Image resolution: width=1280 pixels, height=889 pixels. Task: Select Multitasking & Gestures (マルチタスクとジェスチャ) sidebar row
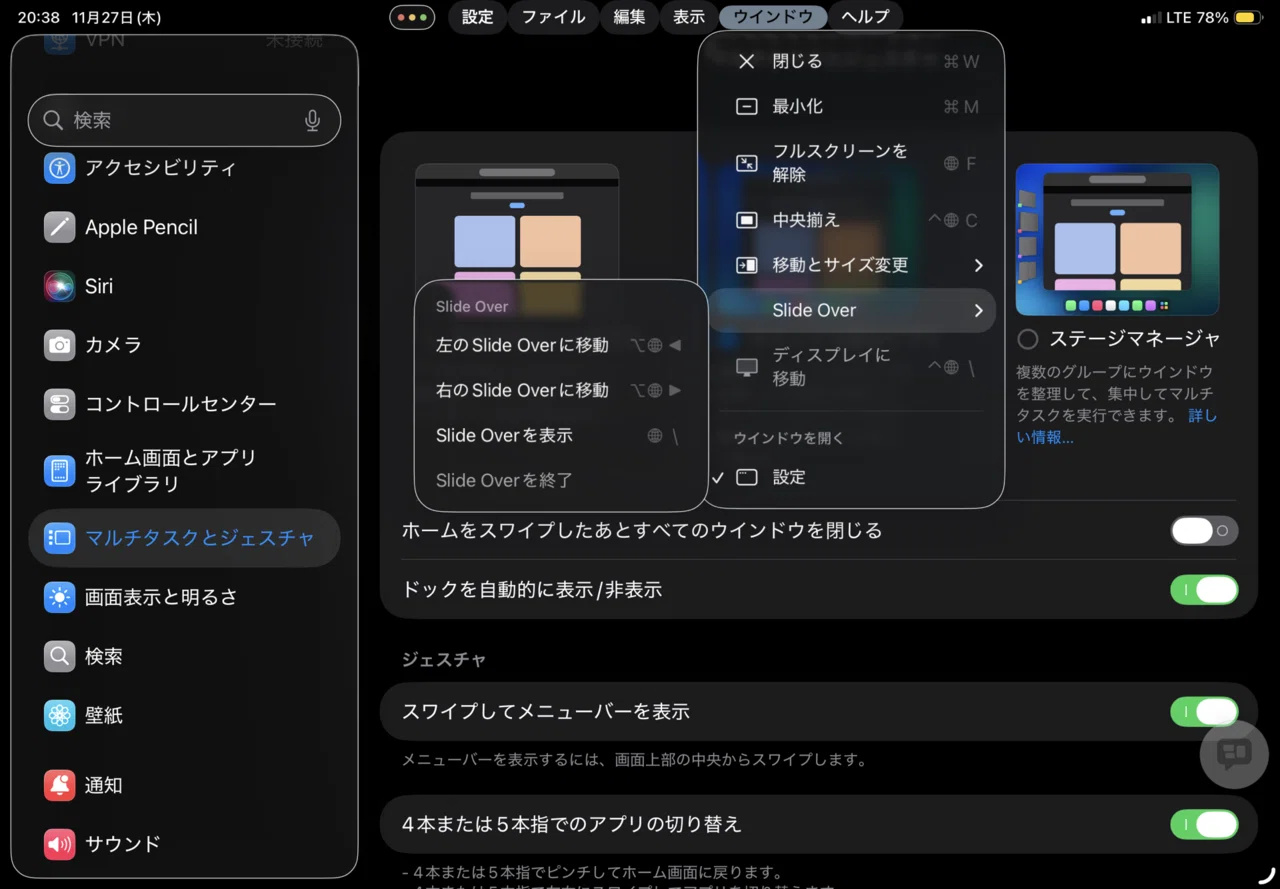[x=184, y=538]
